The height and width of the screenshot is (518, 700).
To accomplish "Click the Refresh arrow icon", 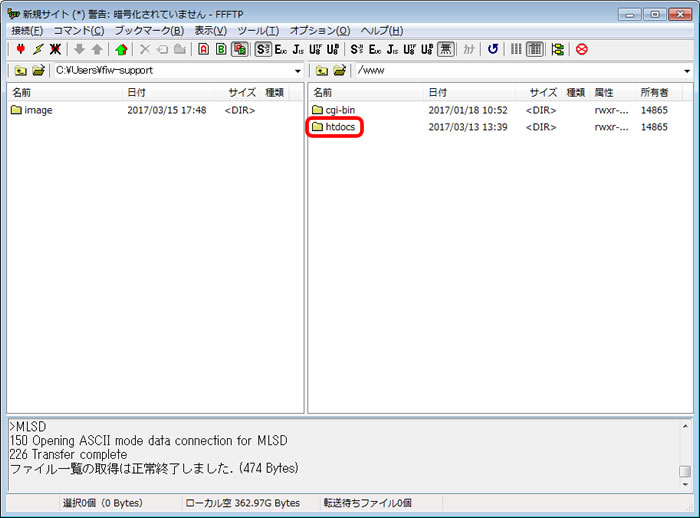I will click(x=492, y=49).
